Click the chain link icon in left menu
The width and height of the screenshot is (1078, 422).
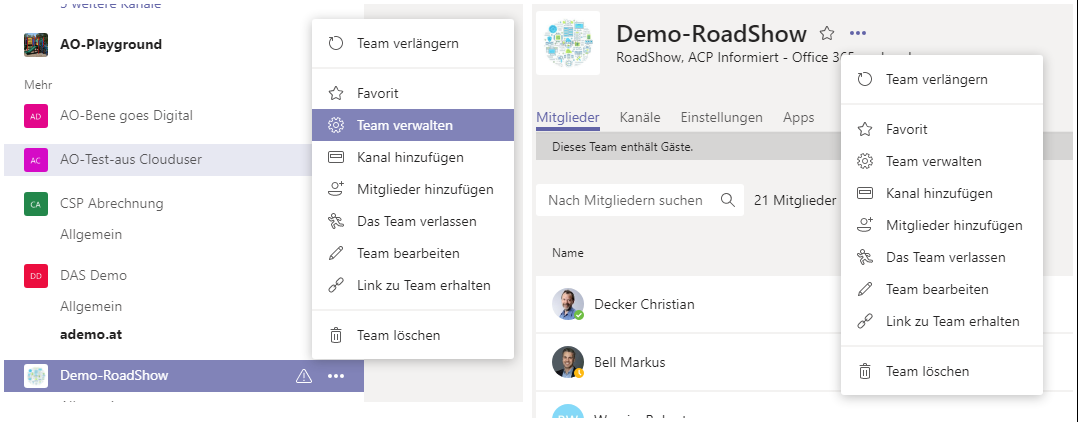tap(336, 285)
